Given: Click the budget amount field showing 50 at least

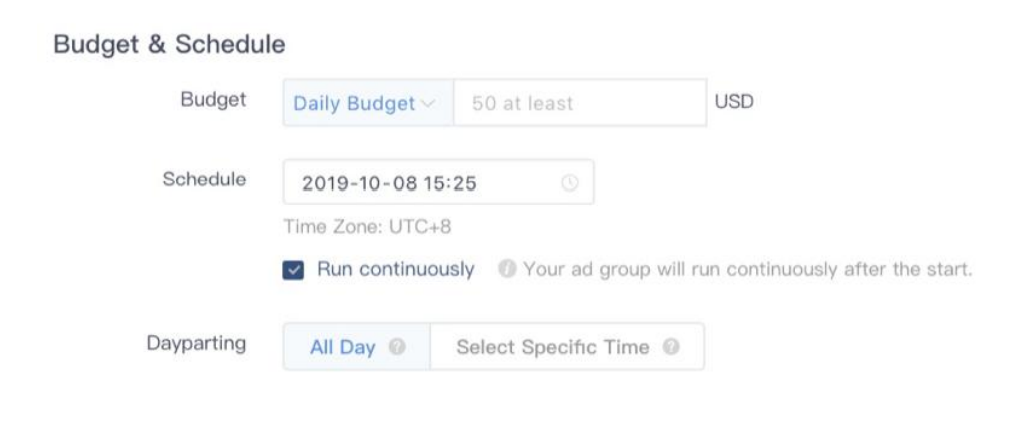Looking at the screenshot, I should 580,103.
